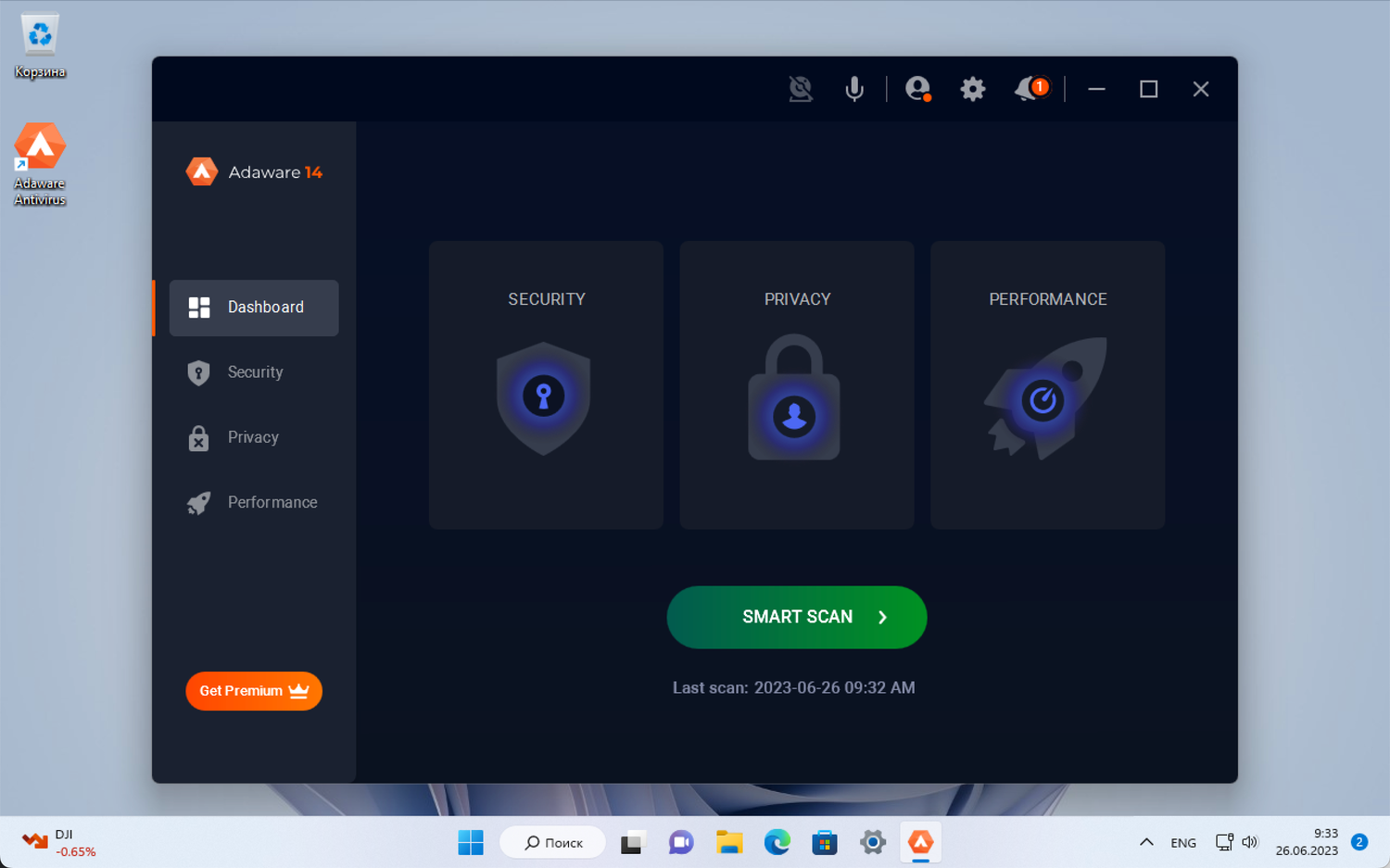Image resolution: width=1390 pixels, height=868 pixels.
Task: Toggle the webcam protection icon in the header
Action: [801, 89]
